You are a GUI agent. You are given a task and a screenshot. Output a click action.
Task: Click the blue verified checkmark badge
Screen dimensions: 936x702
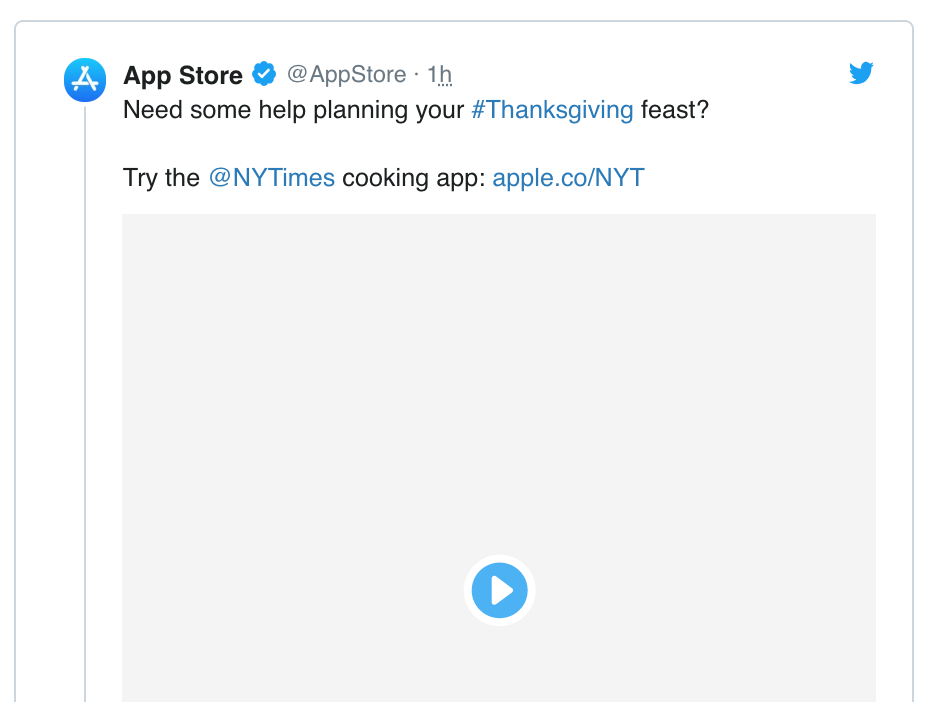tap(264, 73)
